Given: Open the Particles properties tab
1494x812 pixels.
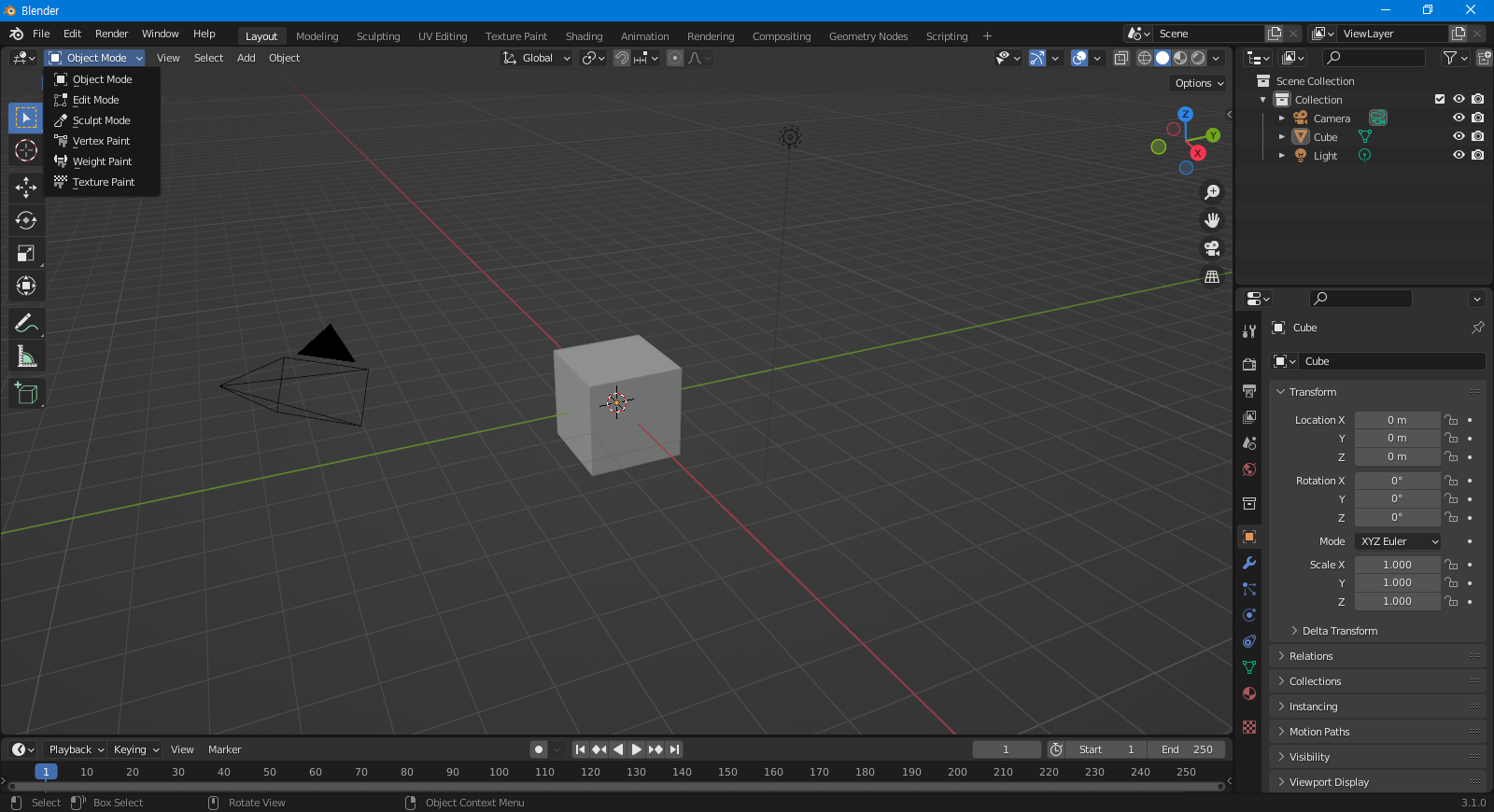Looking at the screenshot, I should click(1249, 589).
